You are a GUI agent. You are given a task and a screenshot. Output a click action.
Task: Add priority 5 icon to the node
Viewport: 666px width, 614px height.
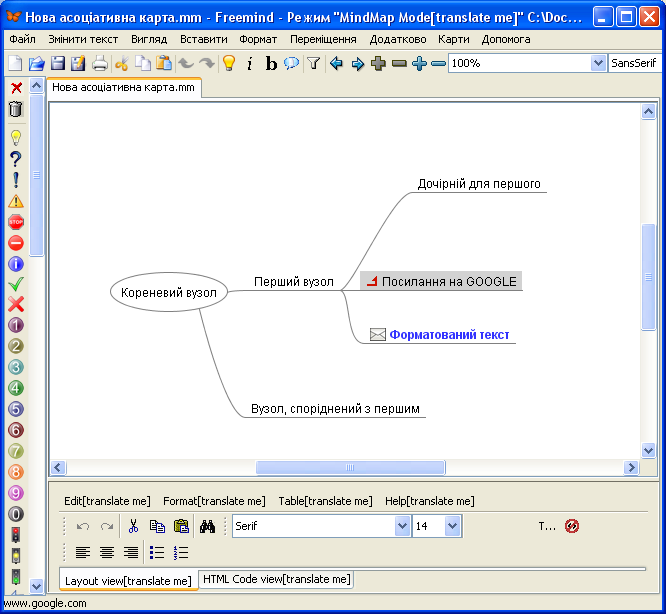tap(16, 409)
